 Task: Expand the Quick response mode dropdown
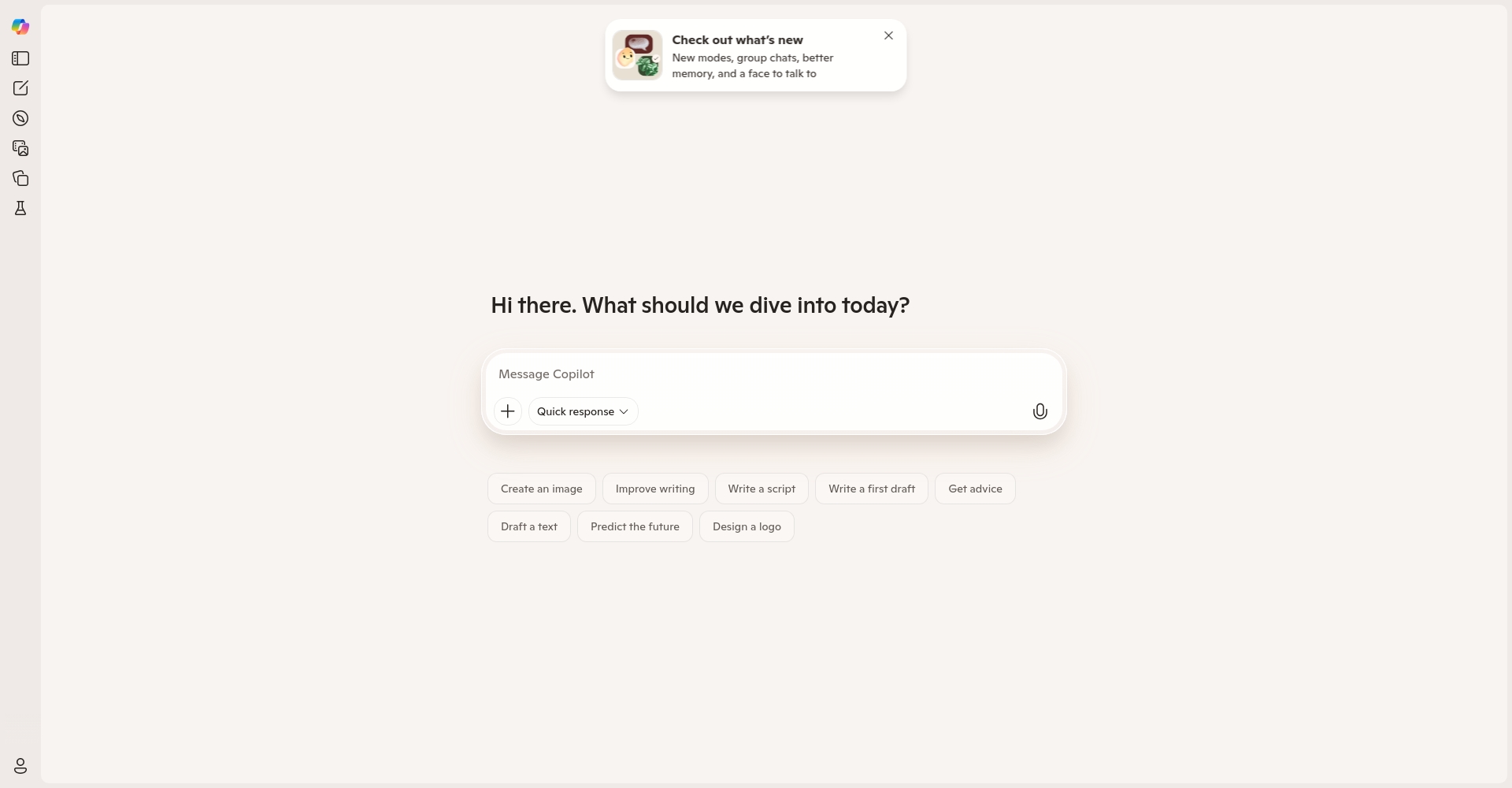tap(583, 411)
